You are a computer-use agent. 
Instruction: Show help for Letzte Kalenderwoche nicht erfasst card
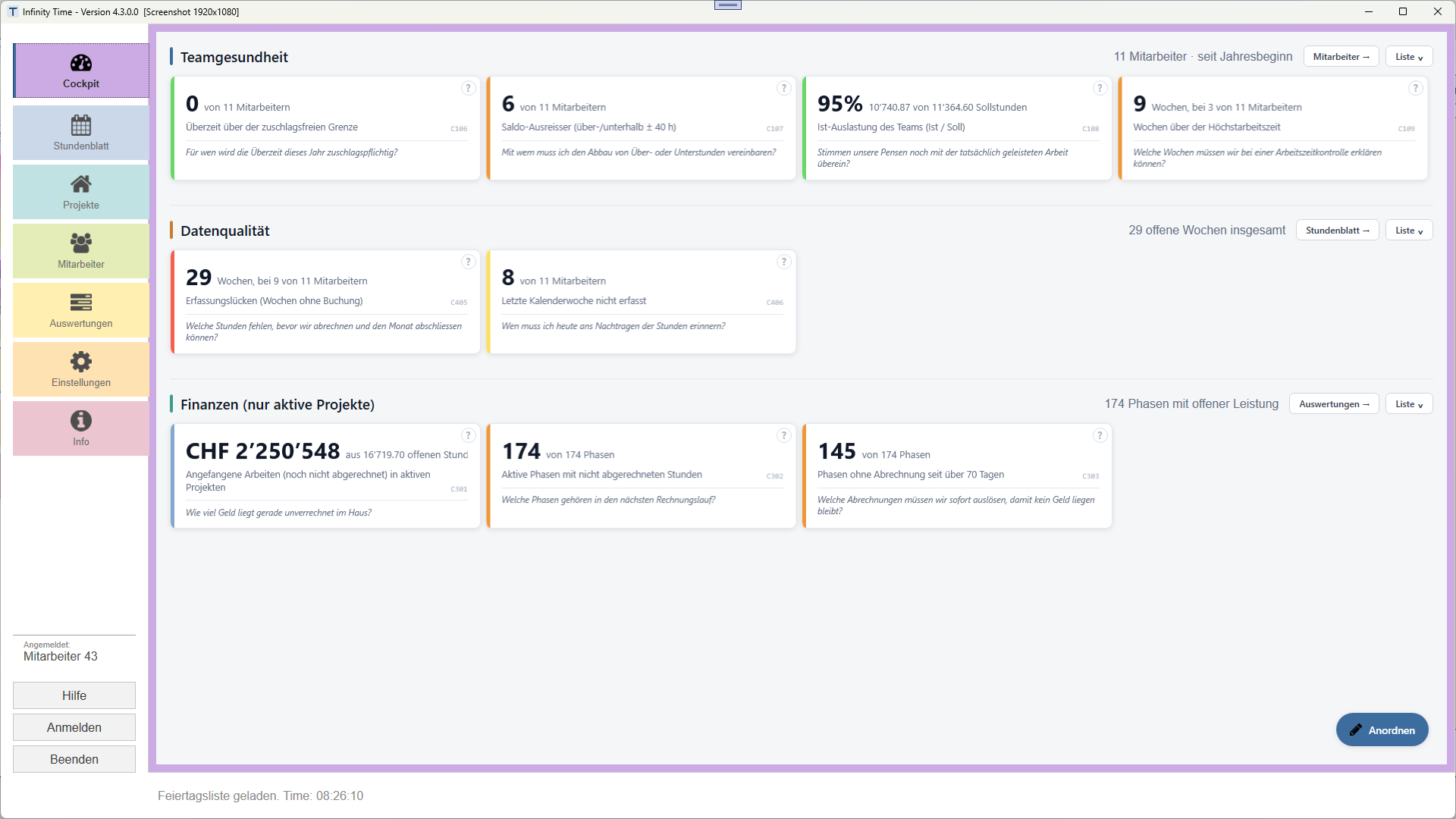pos(784,262)
